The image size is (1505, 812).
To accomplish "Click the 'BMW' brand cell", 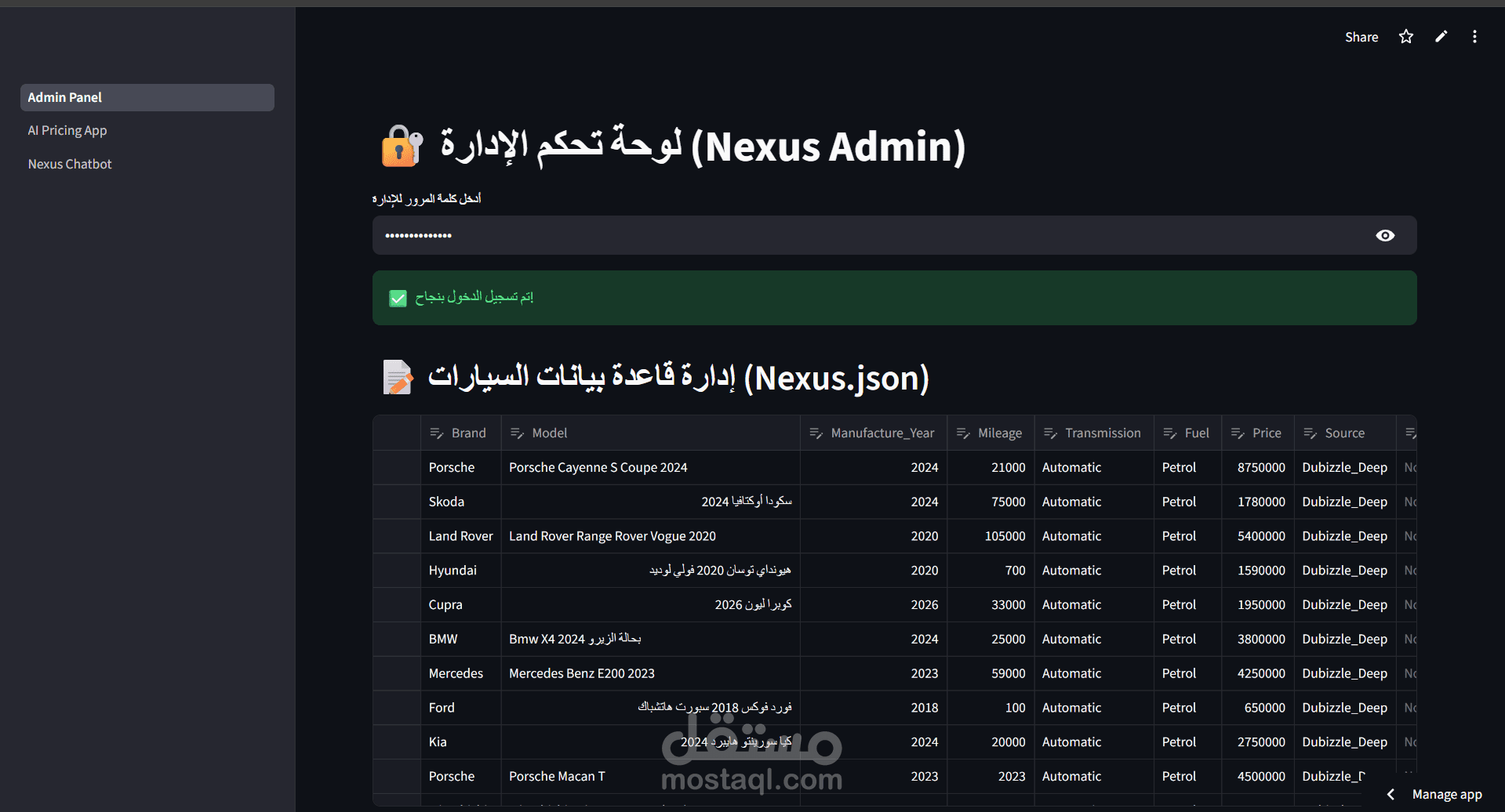I will pos(461,639).
